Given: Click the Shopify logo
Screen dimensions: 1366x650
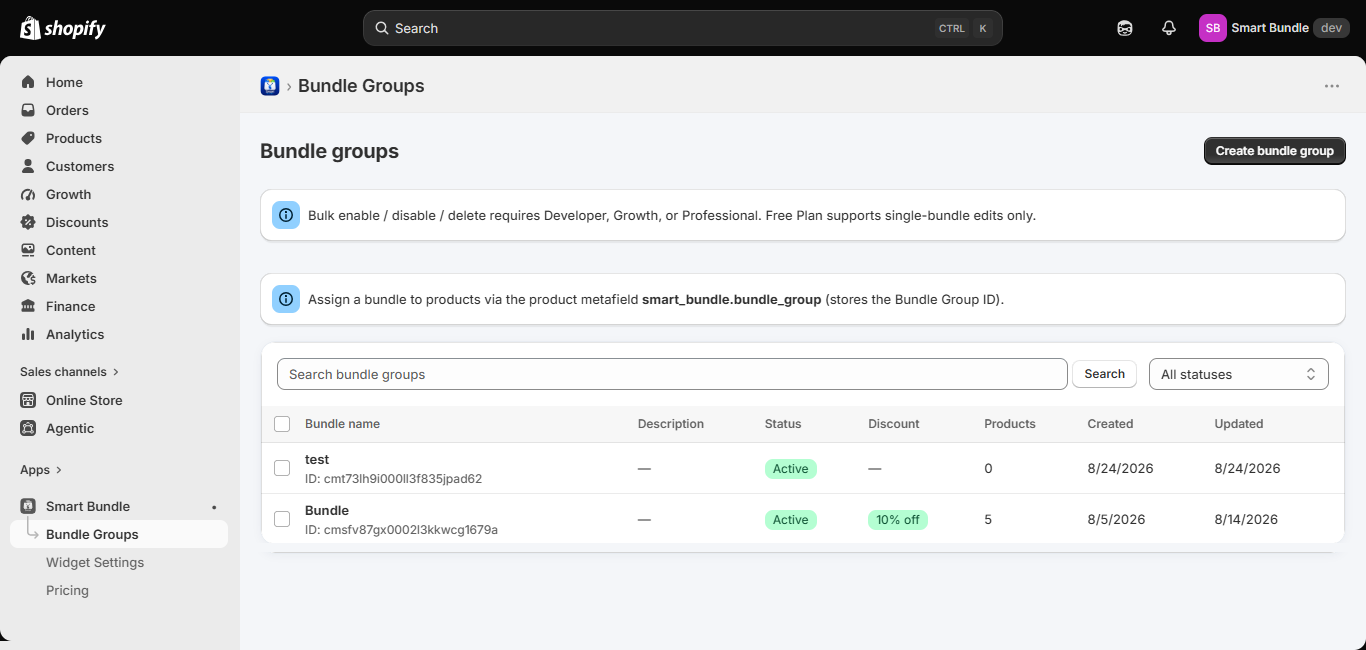Looking at the screenshot, I should coord(63,28).
